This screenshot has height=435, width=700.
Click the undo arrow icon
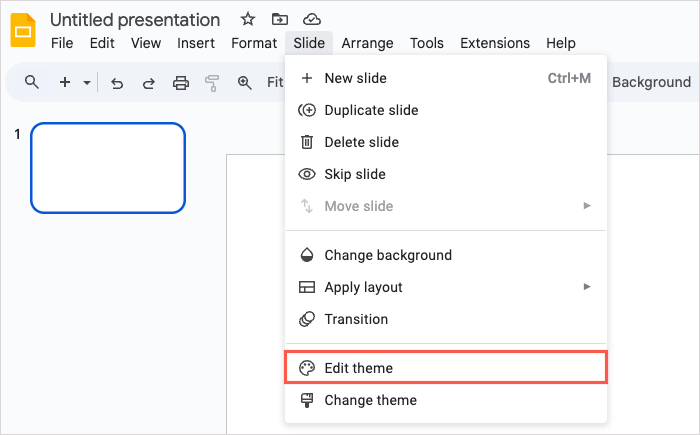117,83
